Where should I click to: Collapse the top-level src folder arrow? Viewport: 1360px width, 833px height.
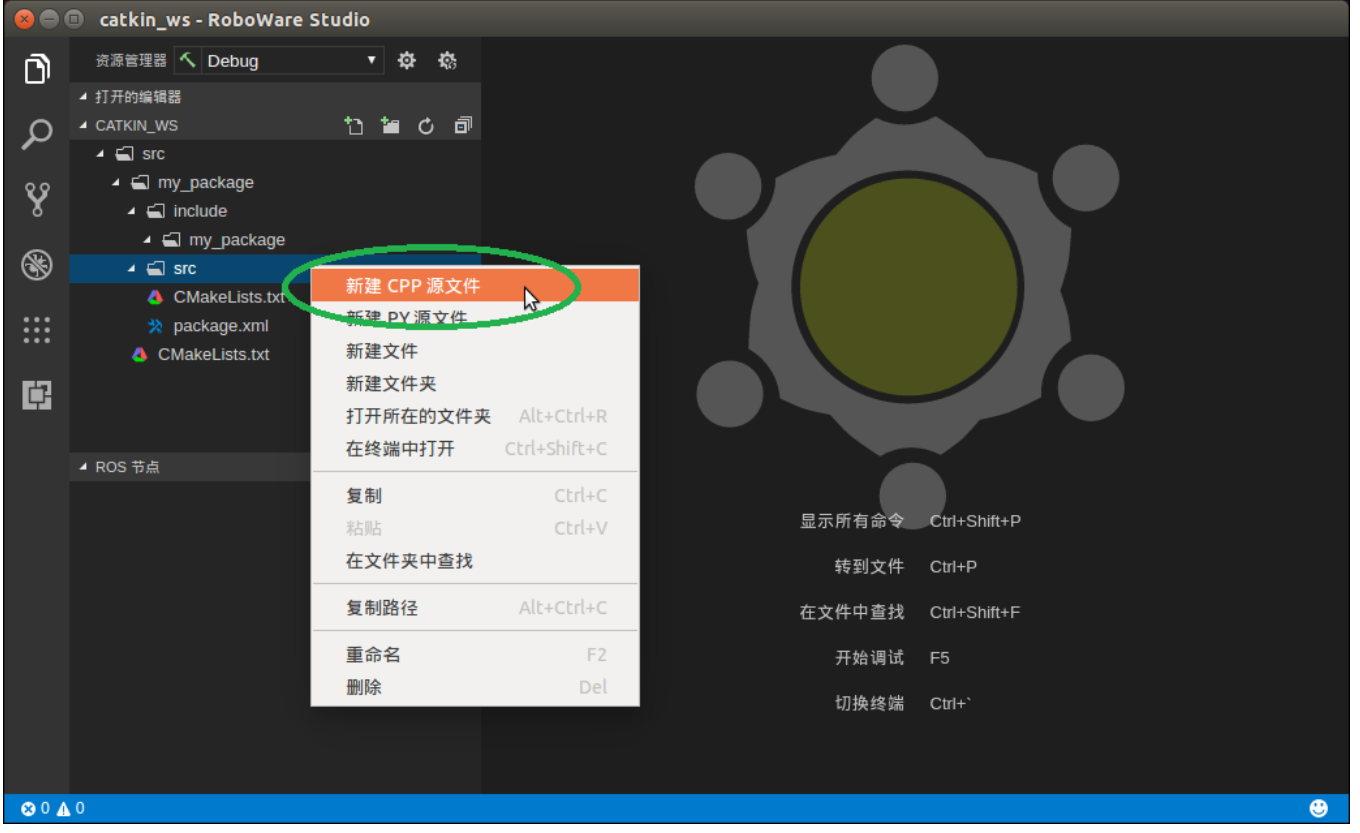(x=100, y=154)
